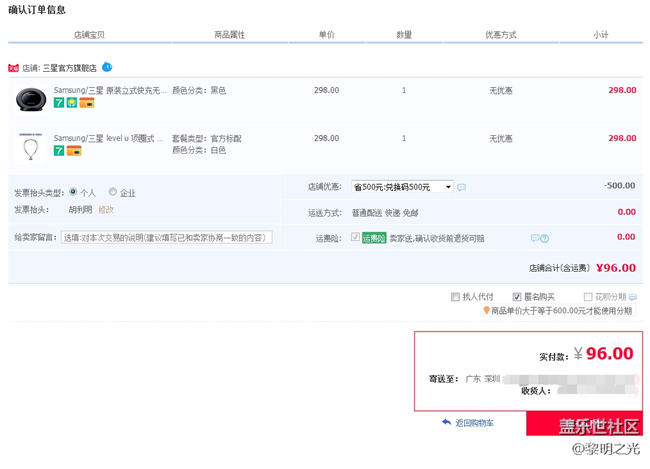Open the level u neckband headset thumbnail
The image size is (650, 469).
(30, 148)
